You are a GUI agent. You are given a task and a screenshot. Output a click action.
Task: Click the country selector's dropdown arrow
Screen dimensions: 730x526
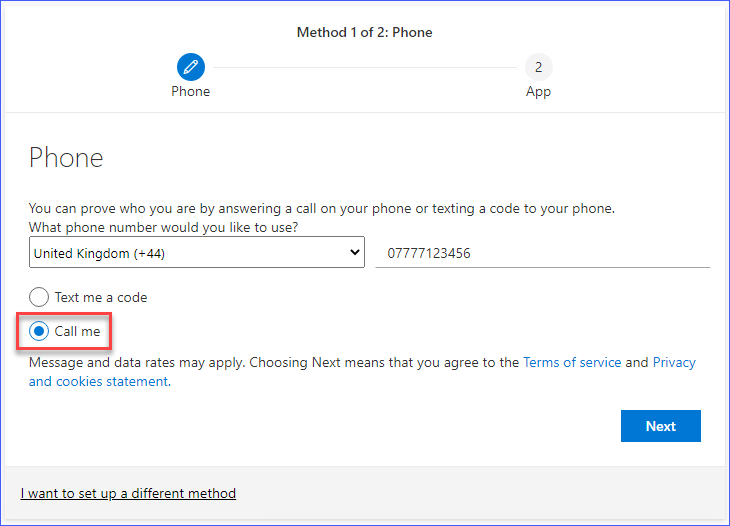(354, 253)
